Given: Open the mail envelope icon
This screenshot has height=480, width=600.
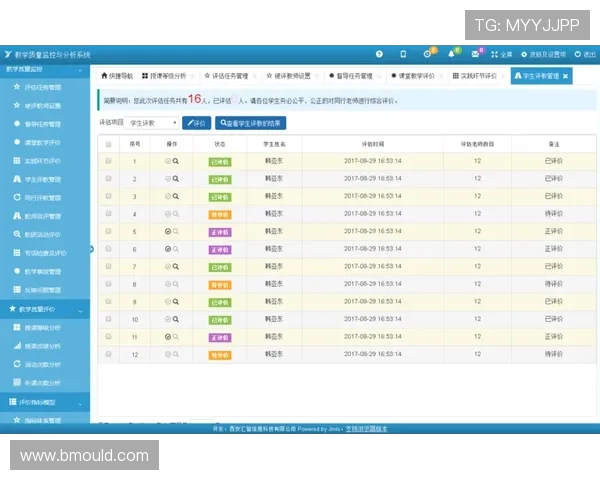Looking at the screenshot, I should [x=476, y=54].
